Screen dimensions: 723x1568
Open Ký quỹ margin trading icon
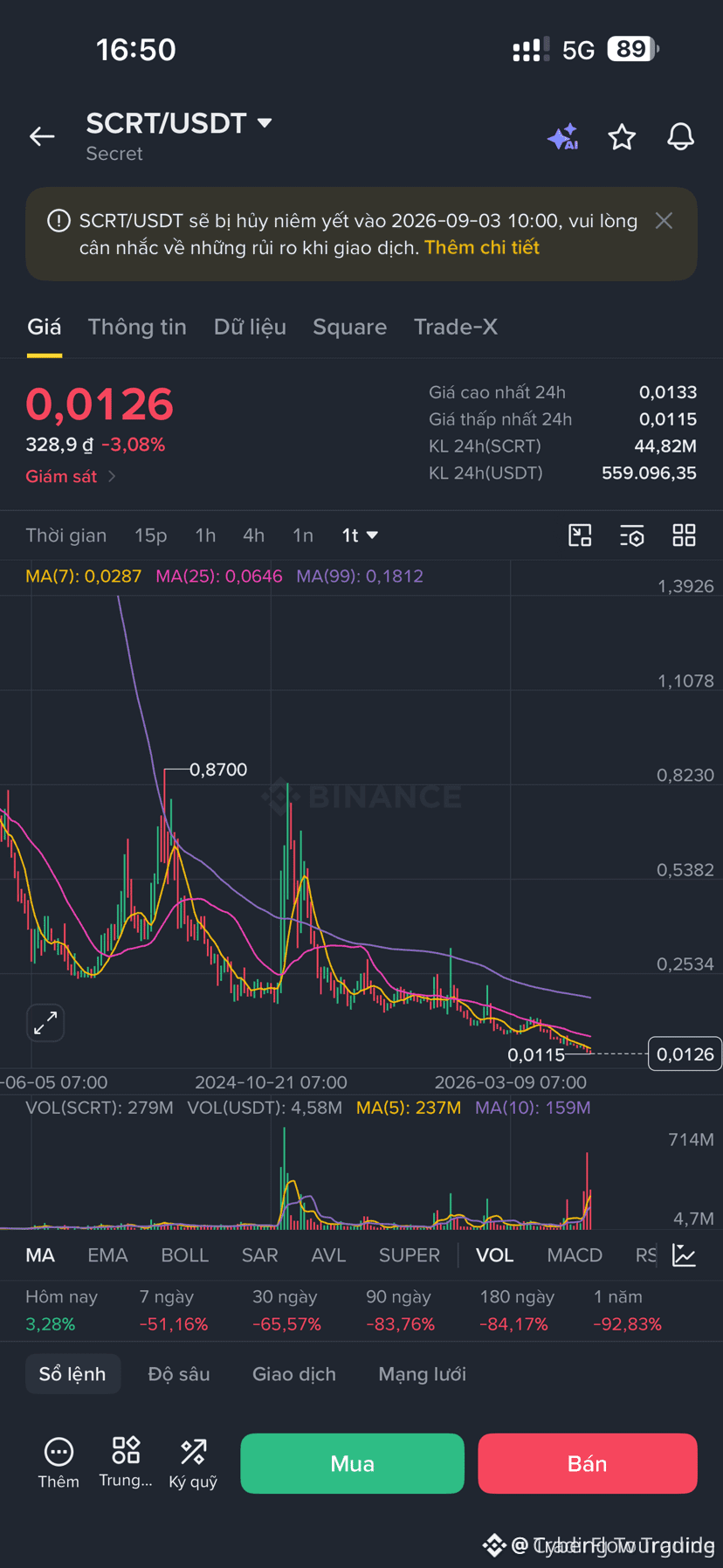tap(193, 1463)
